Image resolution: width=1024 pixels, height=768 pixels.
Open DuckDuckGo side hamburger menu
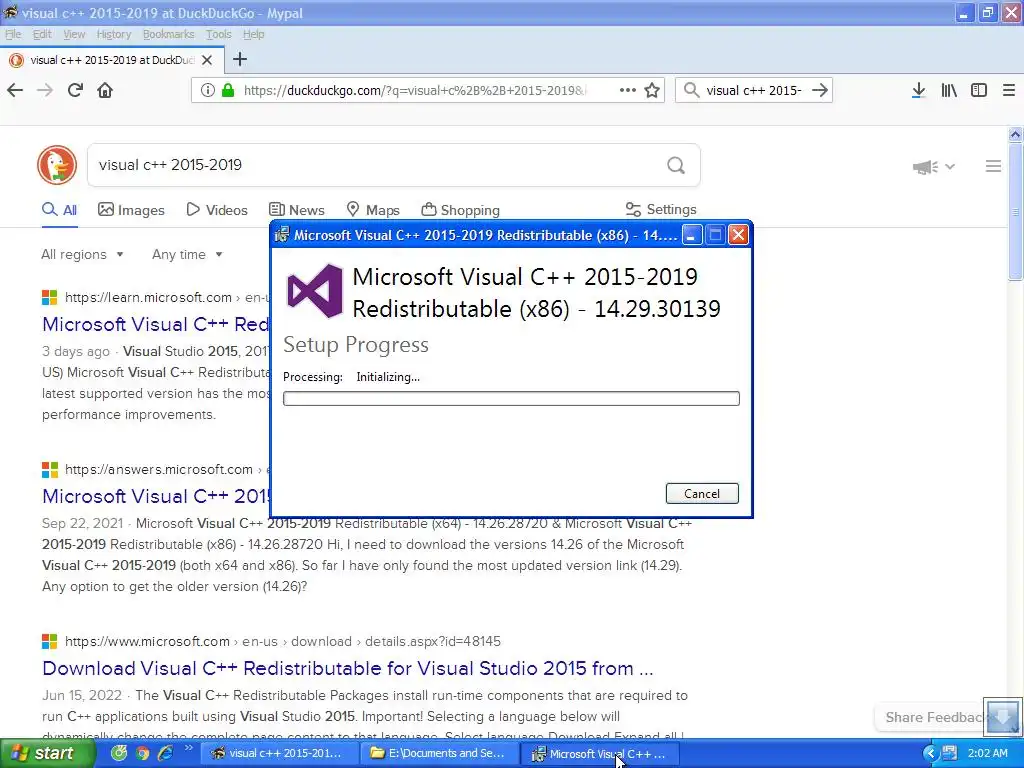[993, 167]
